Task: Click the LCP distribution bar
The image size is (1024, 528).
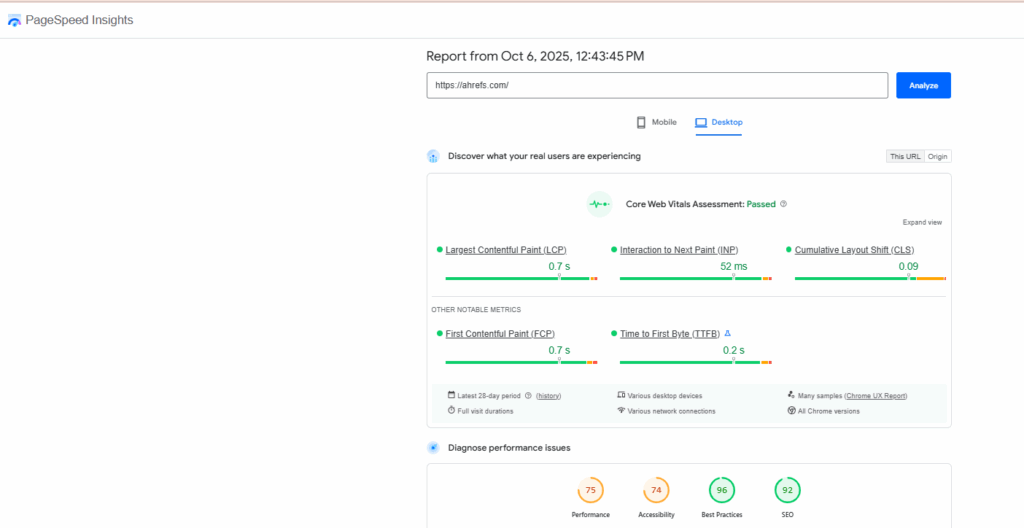Action: [521, 278]
